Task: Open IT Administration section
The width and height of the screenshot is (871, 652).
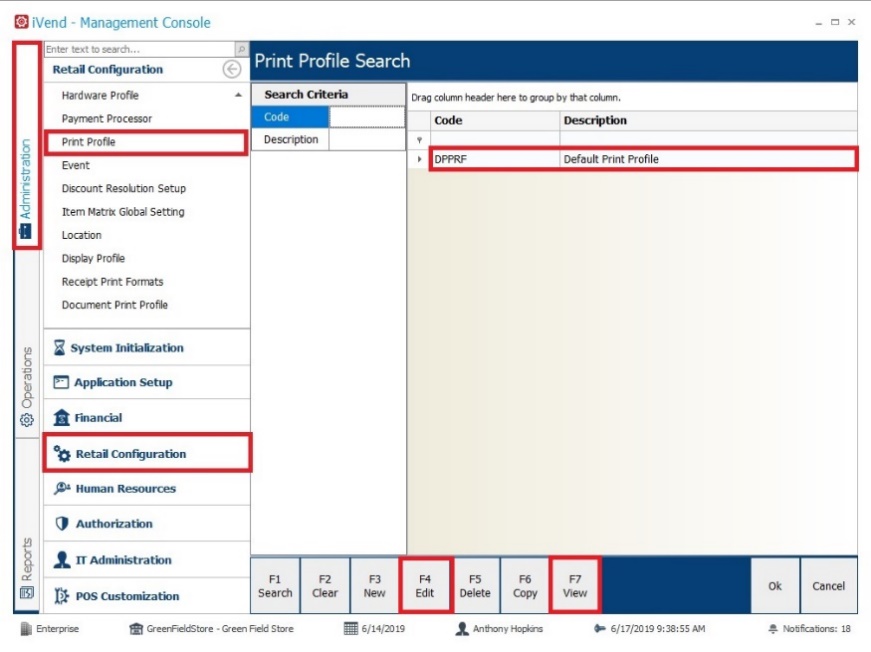Action: point(122,560)
